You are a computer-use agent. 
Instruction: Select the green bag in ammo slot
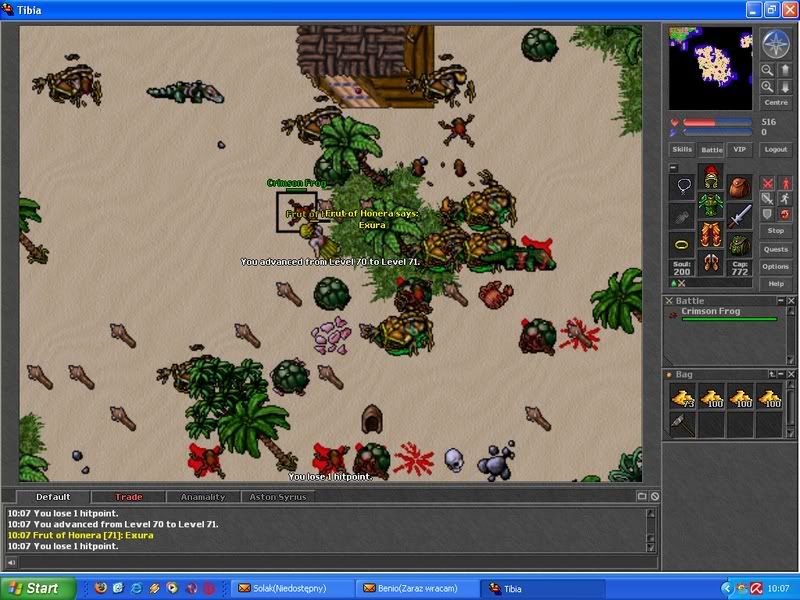point(739,244)
